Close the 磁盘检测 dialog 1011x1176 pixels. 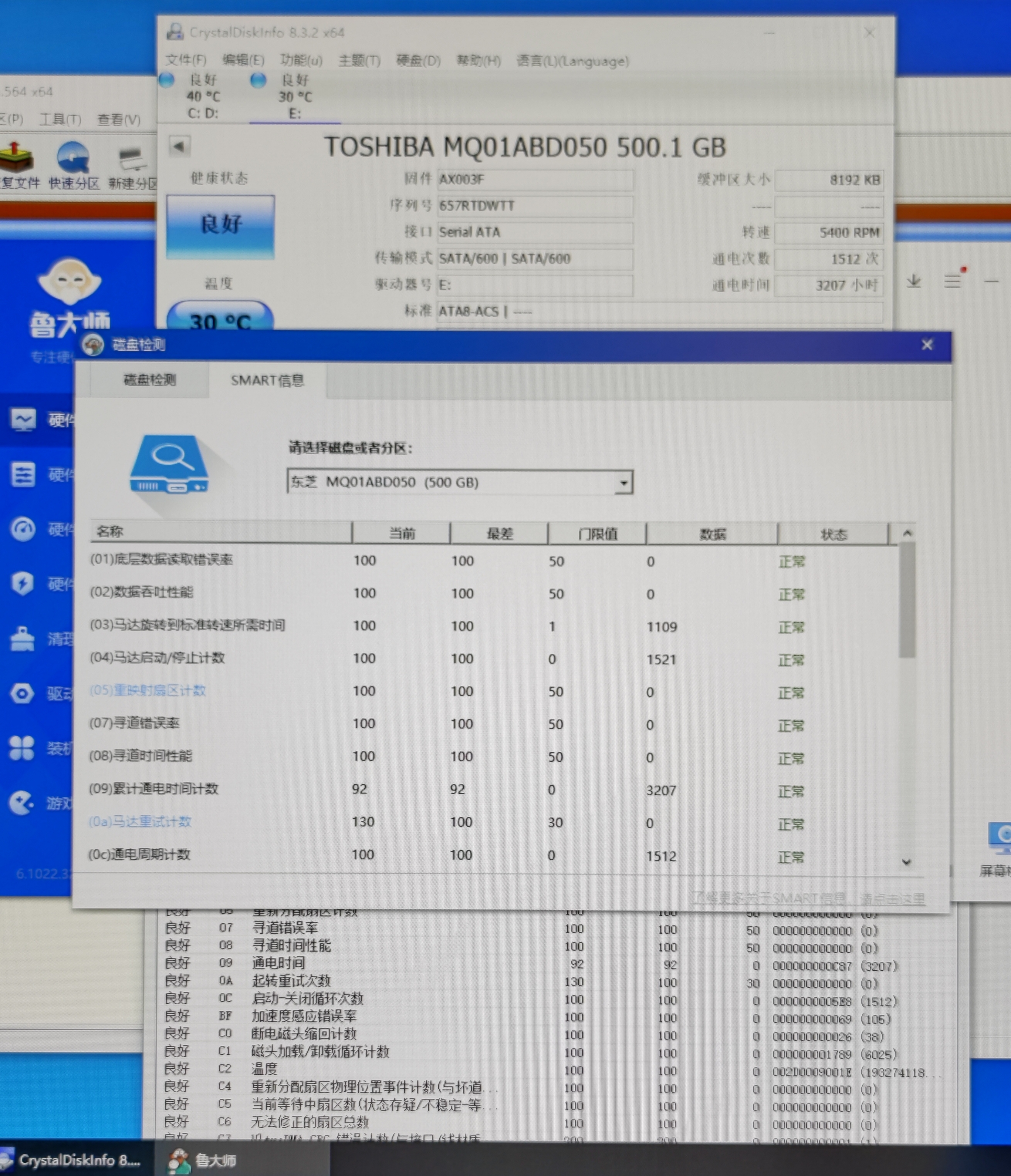click(927, 345)
